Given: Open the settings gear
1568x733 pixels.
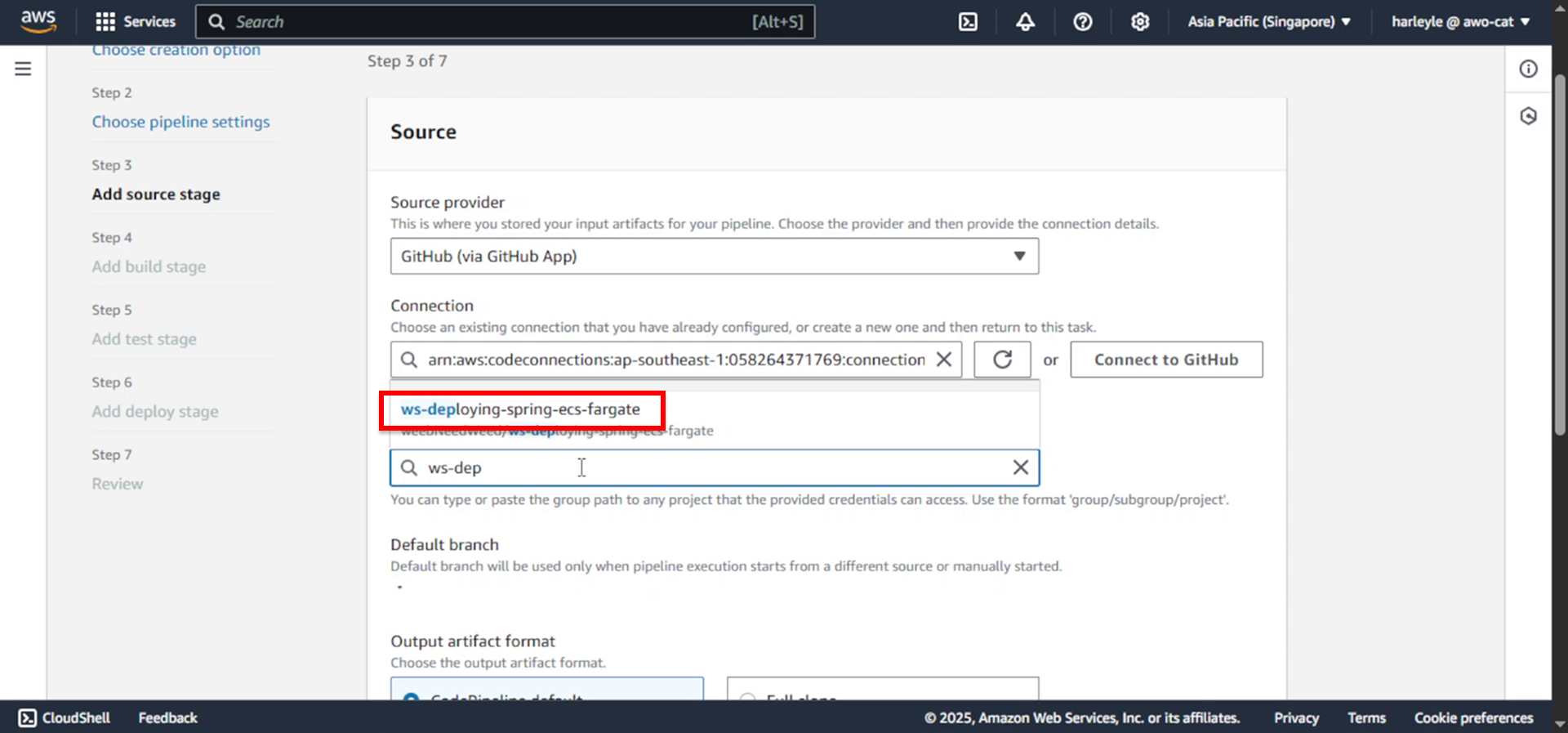Looking at the screenshot, I should point(1140,22).
